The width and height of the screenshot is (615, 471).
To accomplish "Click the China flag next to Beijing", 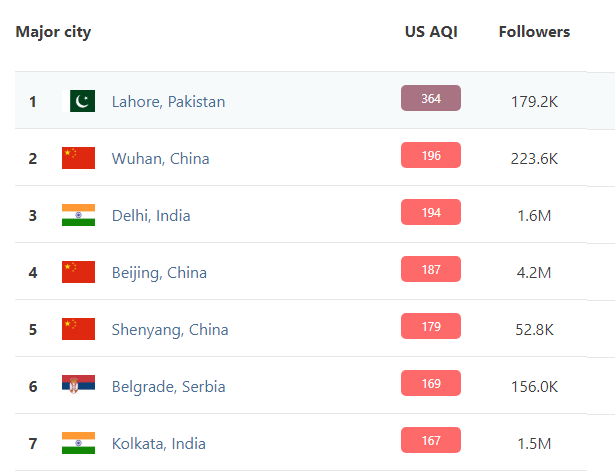I will point(79,272).
